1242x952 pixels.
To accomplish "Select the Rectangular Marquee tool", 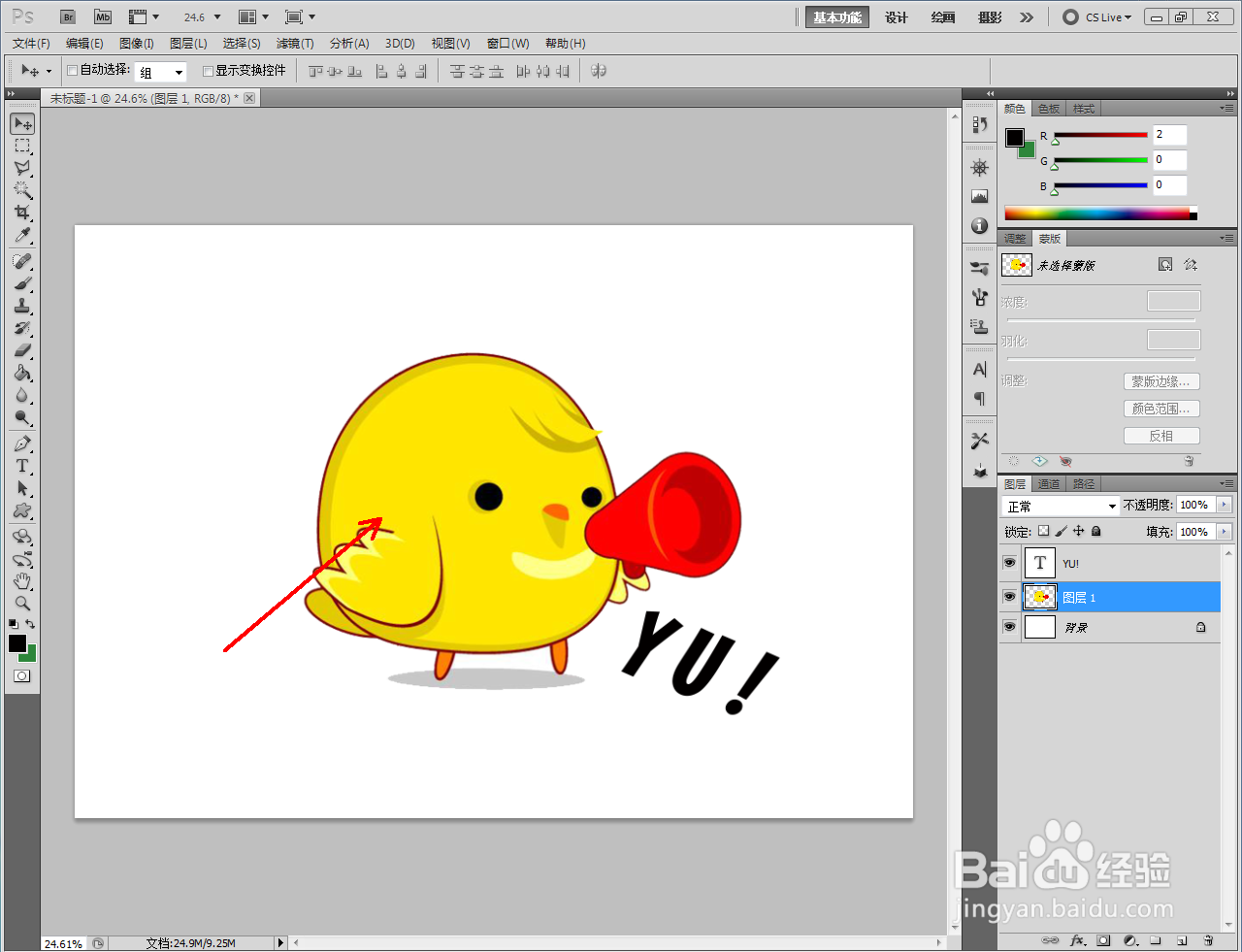I will (x=22, y=146).
